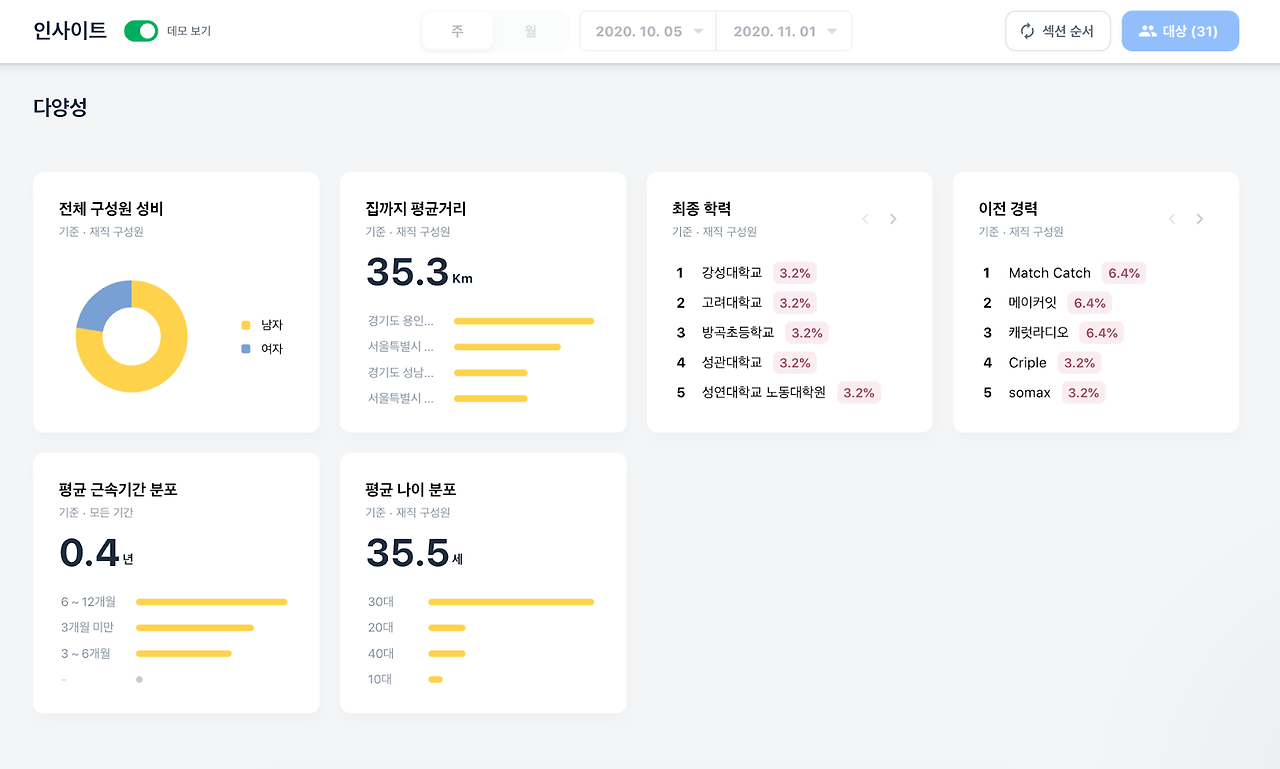Select 고려대학교 in 최종 학력 list
This screenshot has height=769, width=1280.
tap(732, 303)
